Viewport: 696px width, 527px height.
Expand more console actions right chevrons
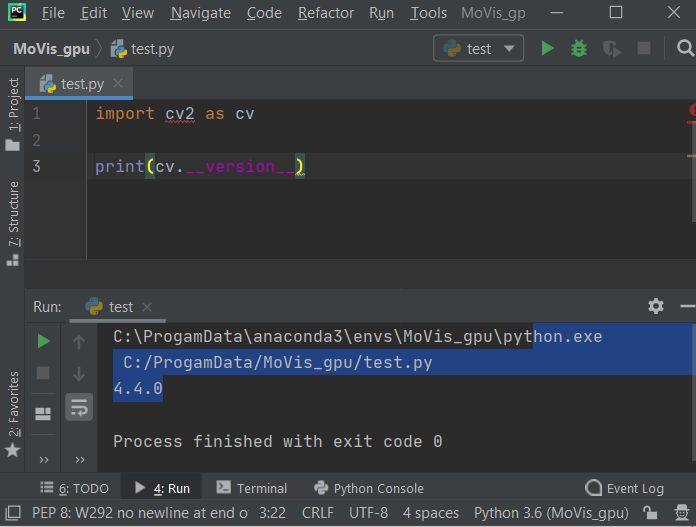pyautogui.click(x=80, y=460)
